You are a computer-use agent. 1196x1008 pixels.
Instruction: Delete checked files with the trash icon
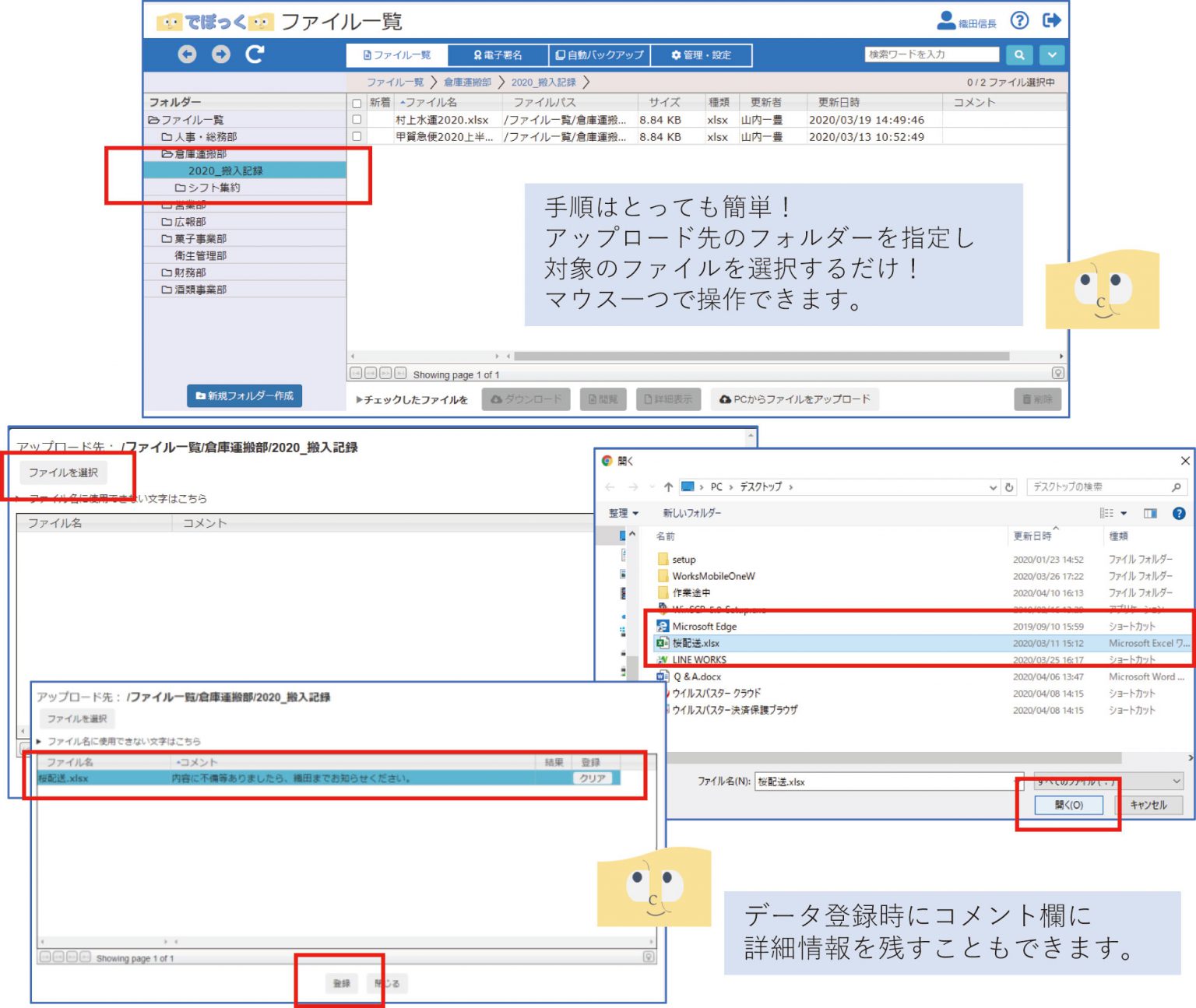pos(1039,399)
